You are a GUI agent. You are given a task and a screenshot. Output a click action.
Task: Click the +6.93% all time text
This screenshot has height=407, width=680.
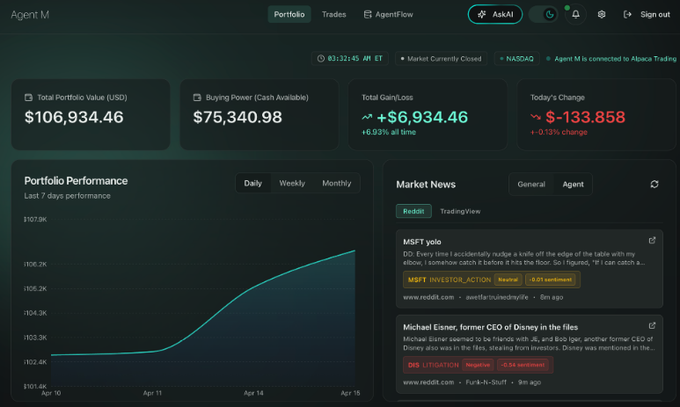pyautogui.click(x=389, y=132)
